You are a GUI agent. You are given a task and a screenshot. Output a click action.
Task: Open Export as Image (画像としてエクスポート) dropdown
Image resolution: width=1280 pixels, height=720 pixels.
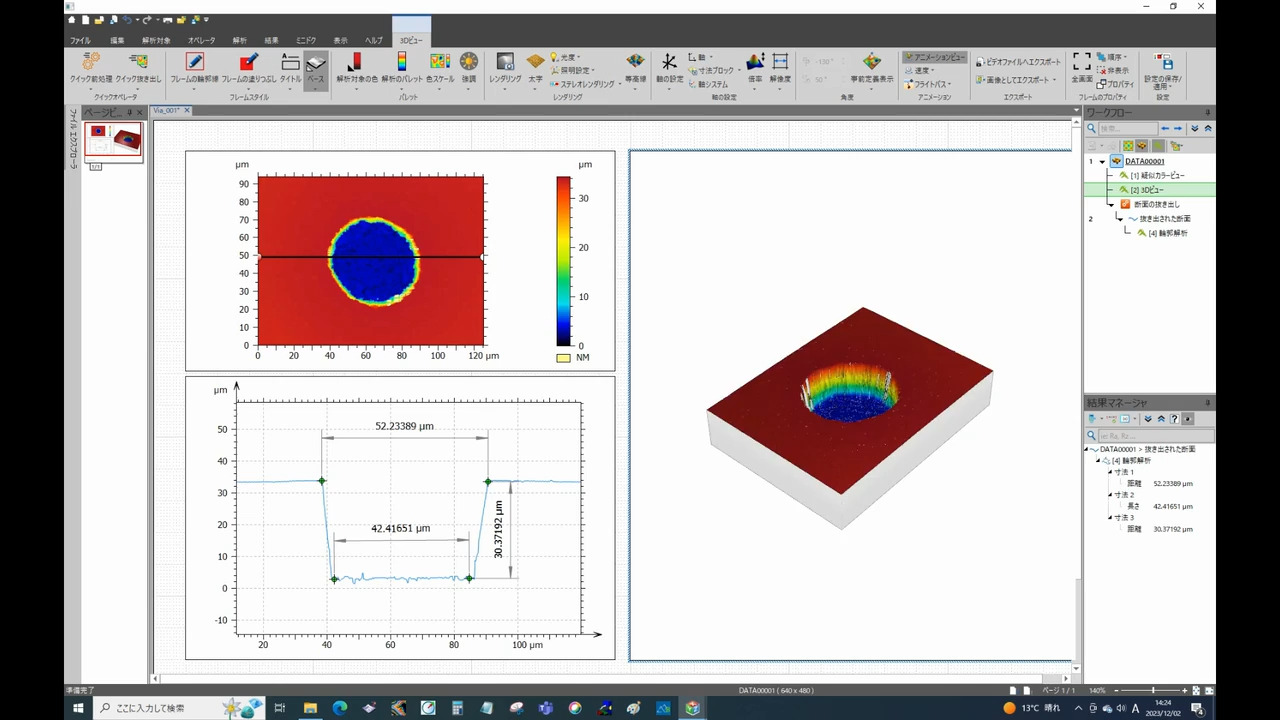pos(1017,80)
